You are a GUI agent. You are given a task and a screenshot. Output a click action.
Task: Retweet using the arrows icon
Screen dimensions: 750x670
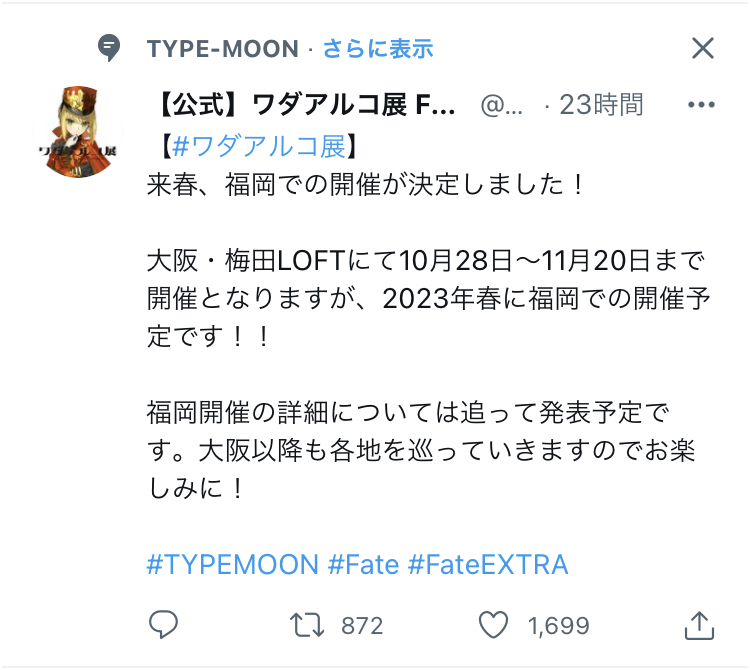click(x=307, y=625)
